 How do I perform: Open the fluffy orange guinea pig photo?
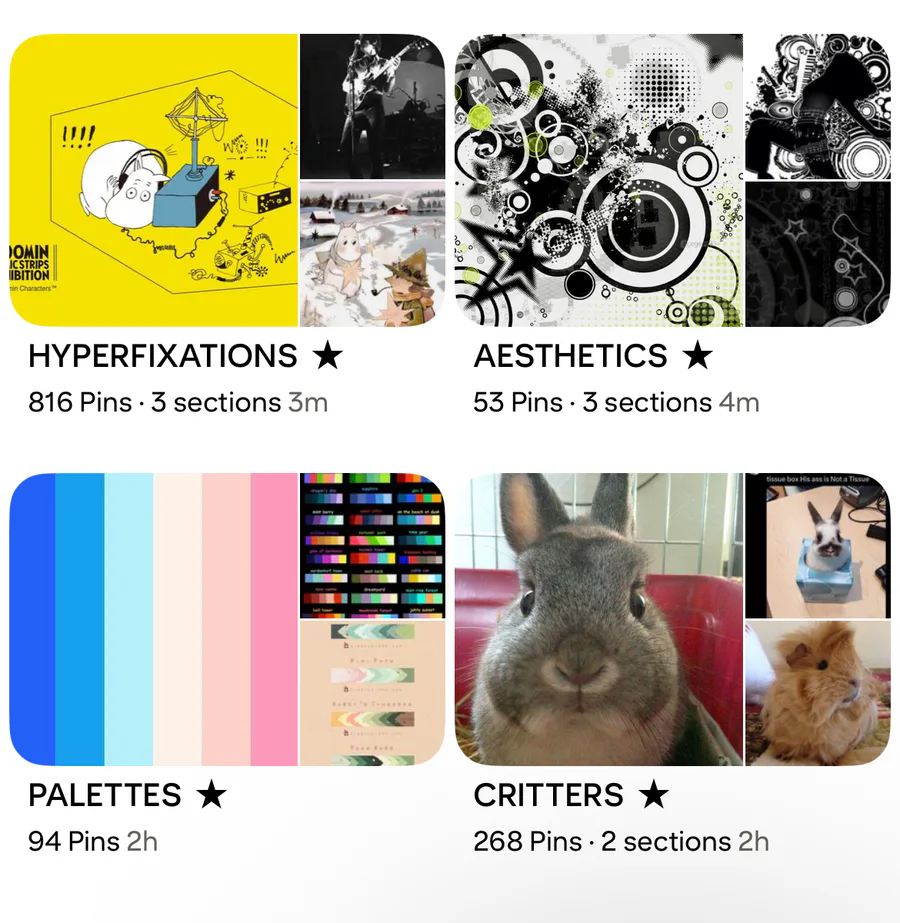[818, 693]
